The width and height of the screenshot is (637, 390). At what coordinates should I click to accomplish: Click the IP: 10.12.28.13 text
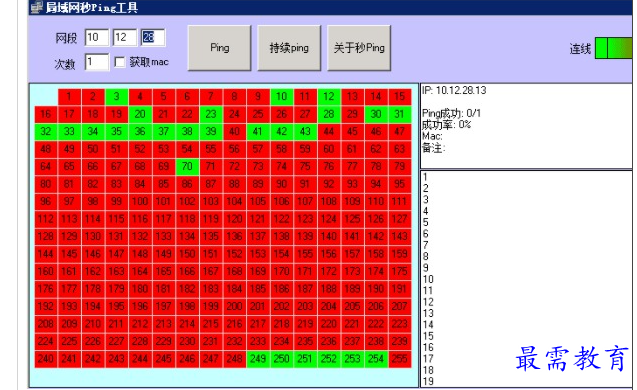454,90
